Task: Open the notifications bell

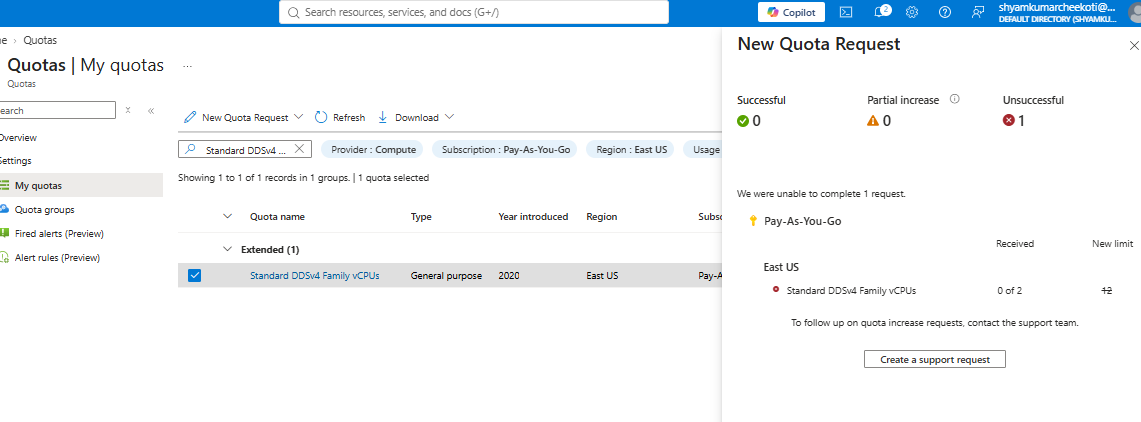Action: click(x=880, y=12)
